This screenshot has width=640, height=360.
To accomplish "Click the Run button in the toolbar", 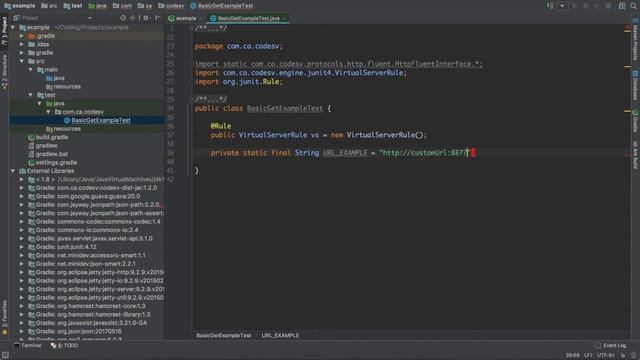I will pyautogui.click(x=575, y=6).
